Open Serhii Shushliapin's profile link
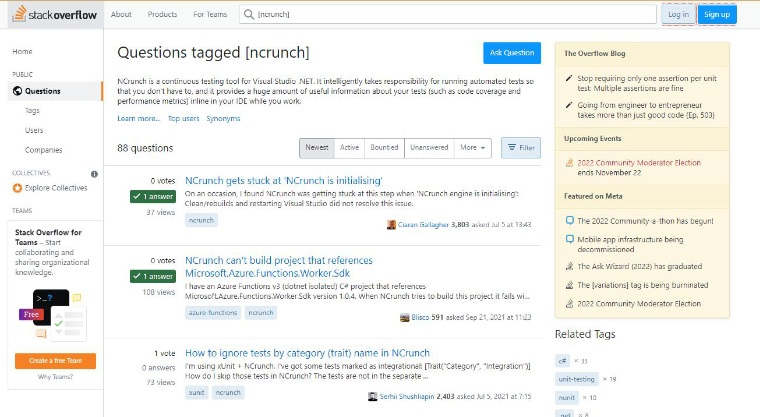760x417 pixels. point(407,397)
